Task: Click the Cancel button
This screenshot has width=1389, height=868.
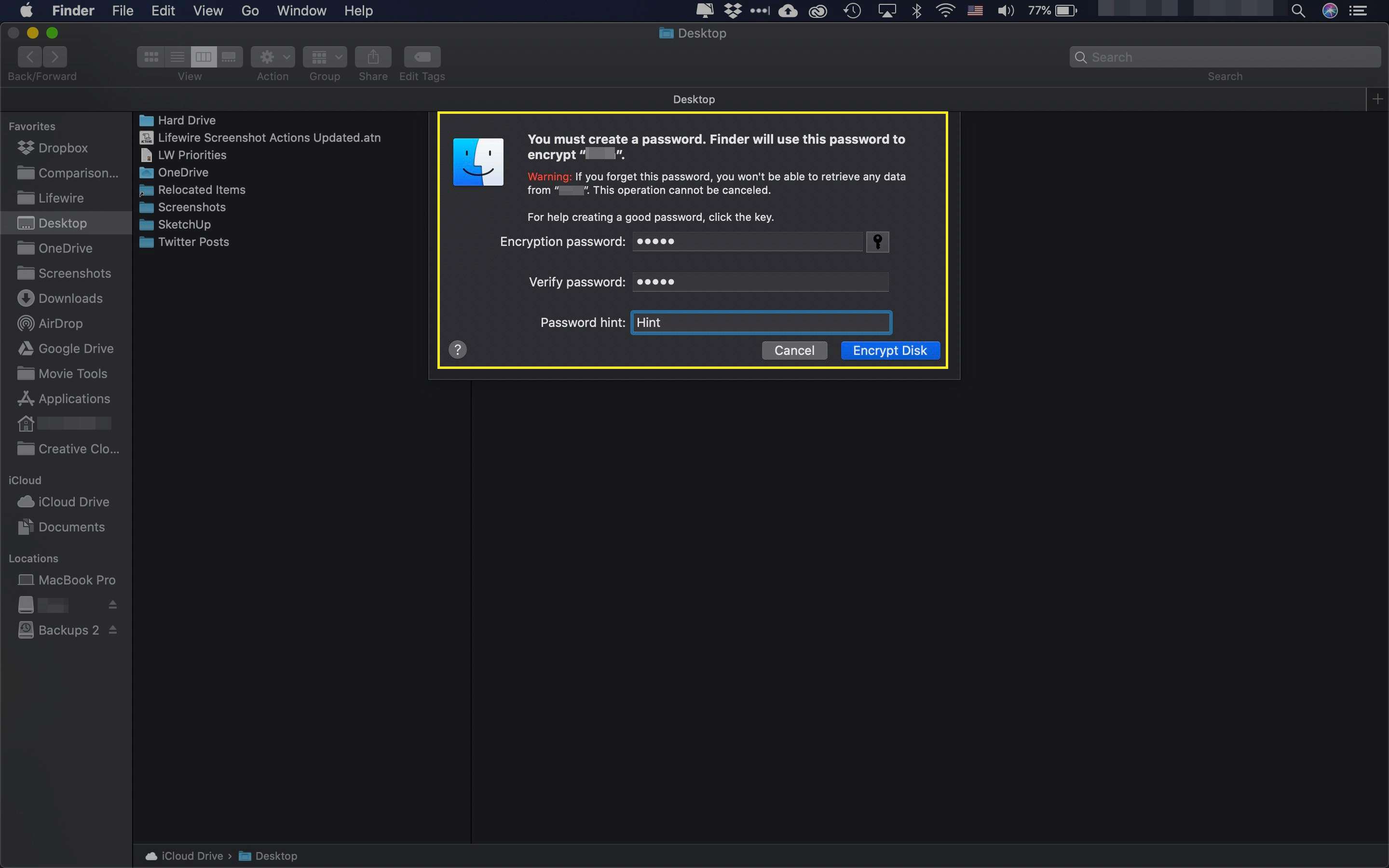Action: [x=795, y=350]
